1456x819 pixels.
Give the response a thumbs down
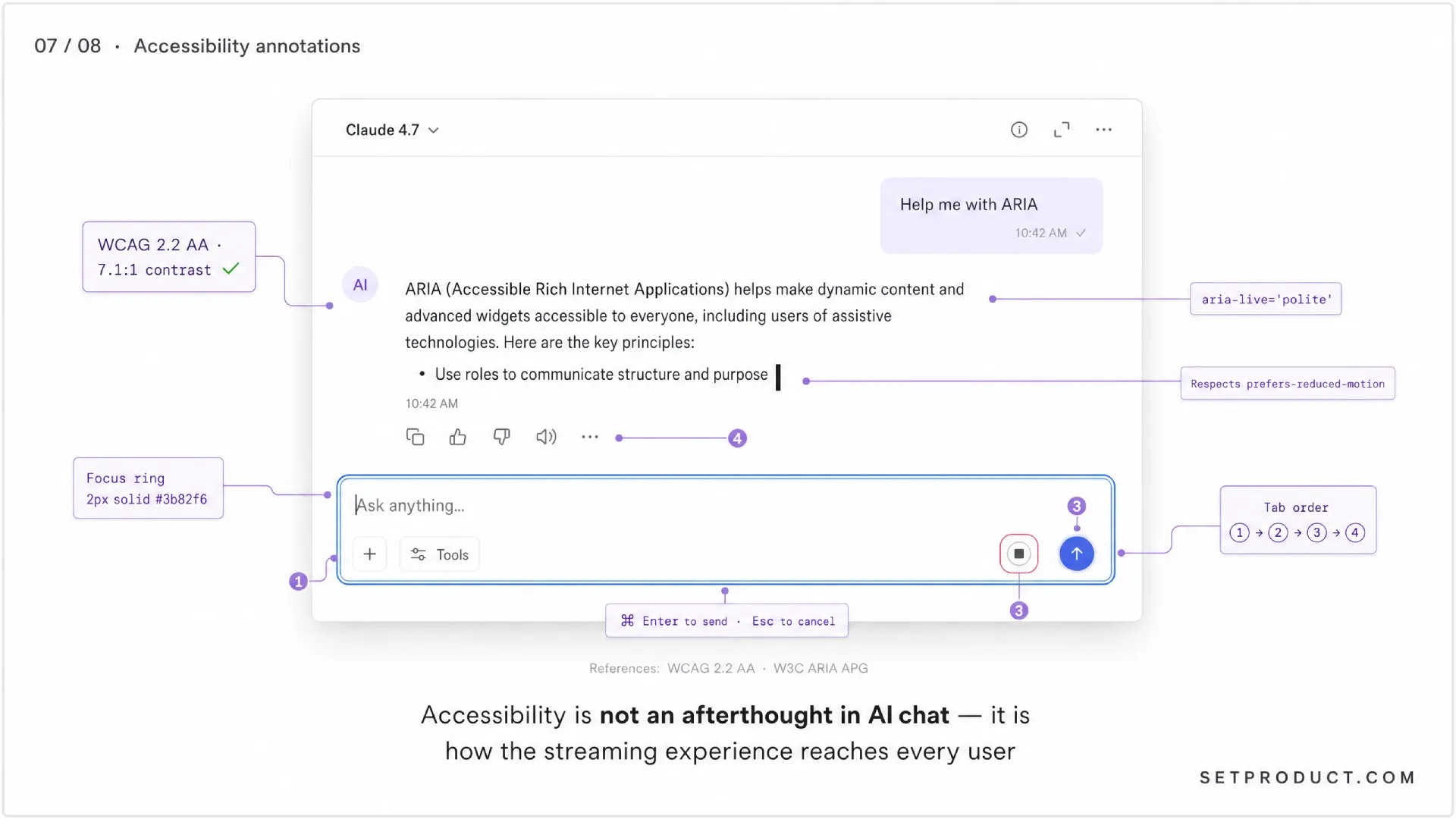pos(501,437)
